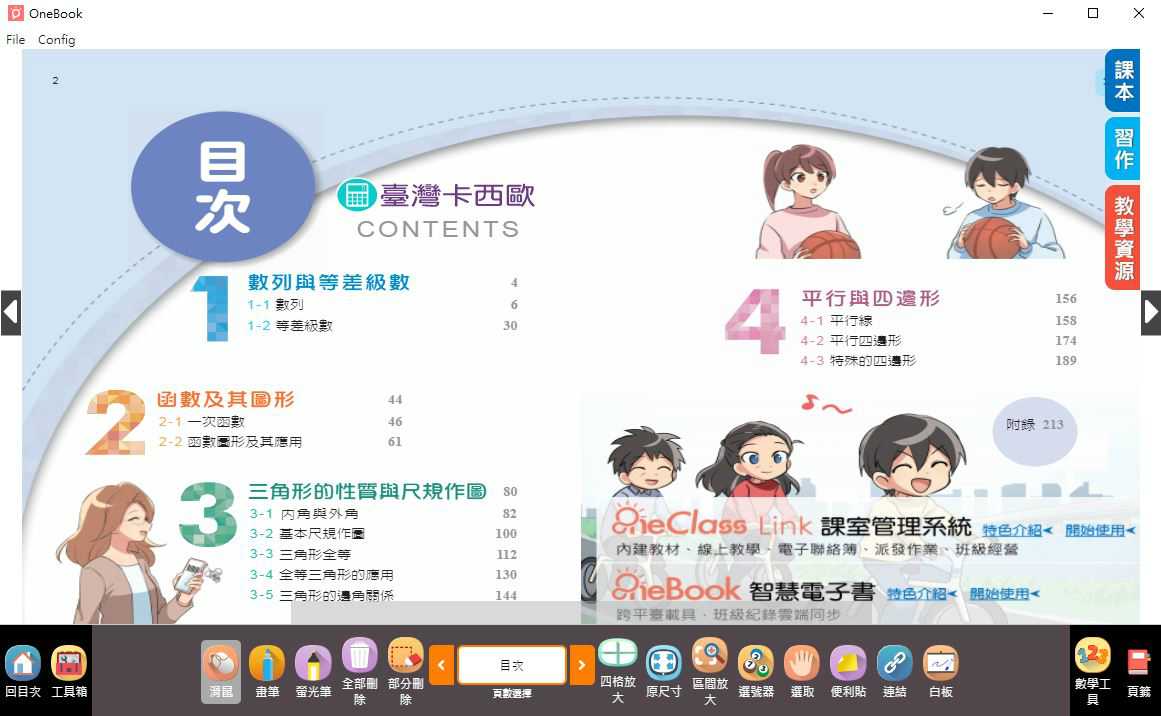
Task: Flip to previous page using left edge arrow
Action: click(10, 312)
